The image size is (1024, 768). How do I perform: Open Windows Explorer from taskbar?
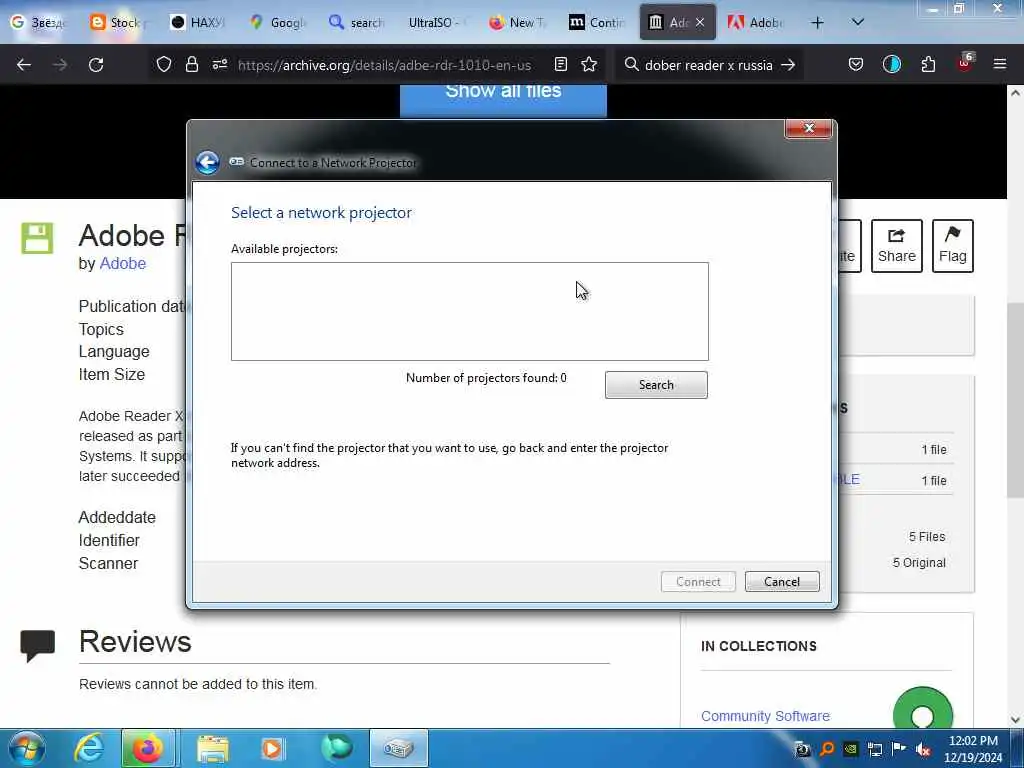pos(213,749)
